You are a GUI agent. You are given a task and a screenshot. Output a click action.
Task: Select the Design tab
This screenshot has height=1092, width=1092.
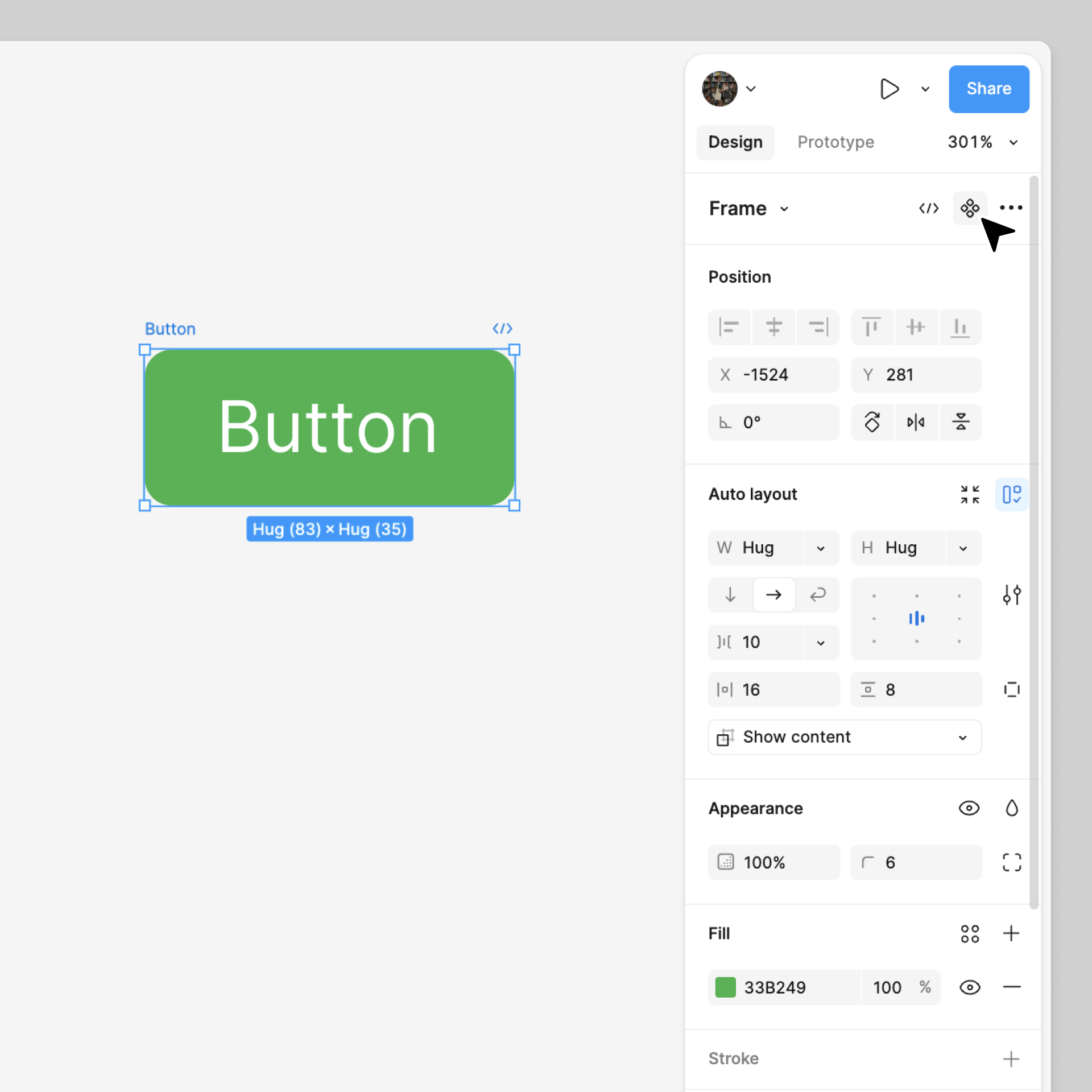click(x=735, y=142)
